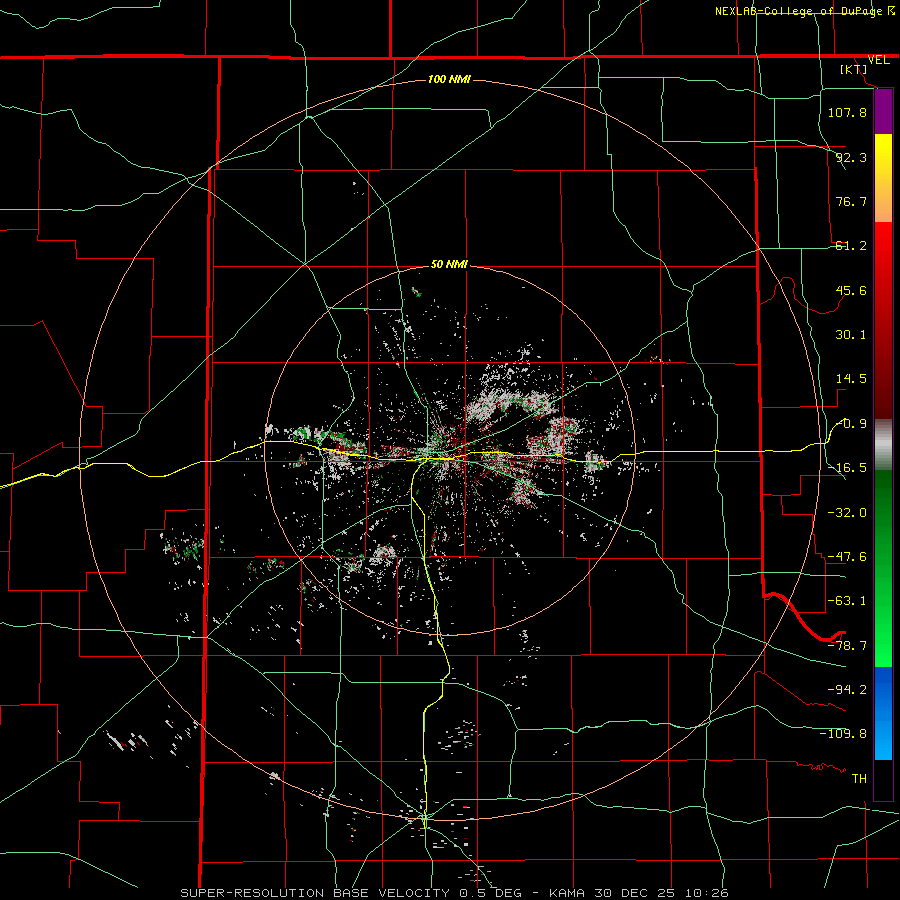
Task: Pick the blue segment of the color bar
Action: tap(883, 713)
